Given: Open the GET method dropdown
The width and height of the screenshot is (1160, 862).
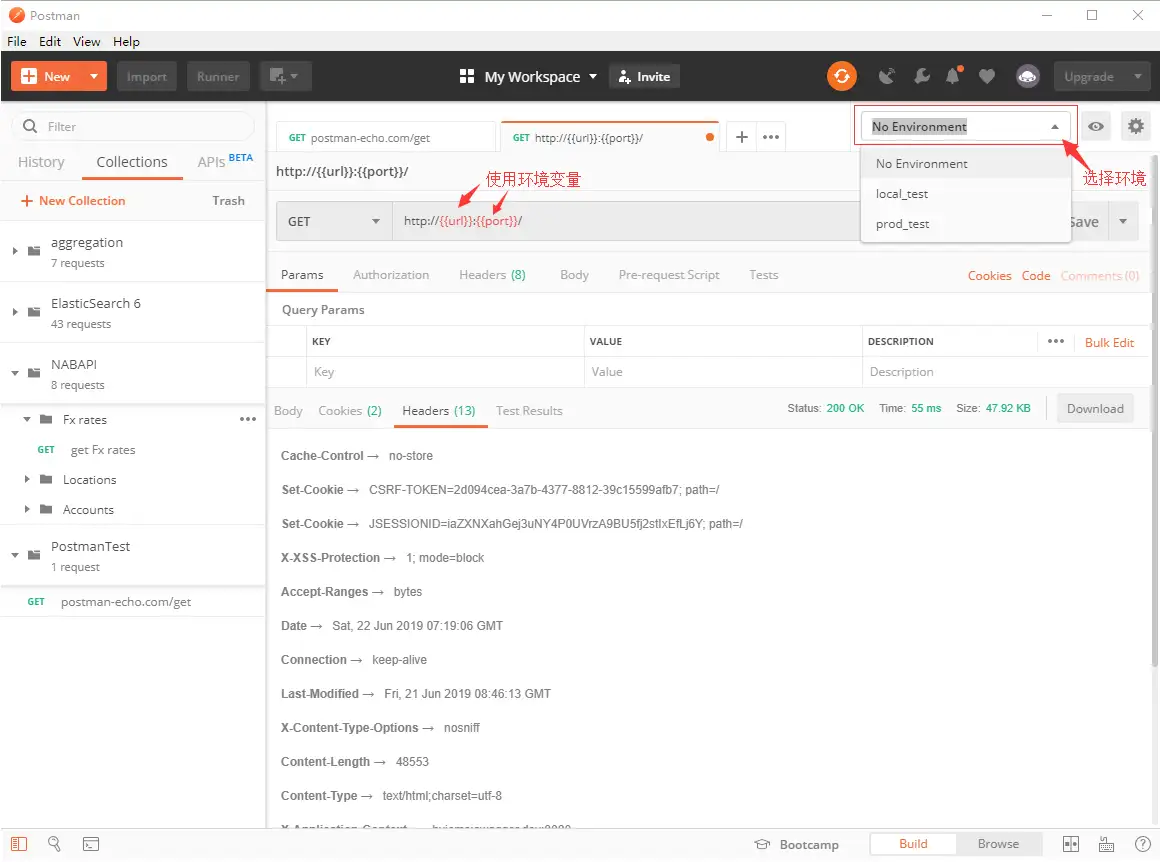Looking at the screenshot, I should point(334,221).
